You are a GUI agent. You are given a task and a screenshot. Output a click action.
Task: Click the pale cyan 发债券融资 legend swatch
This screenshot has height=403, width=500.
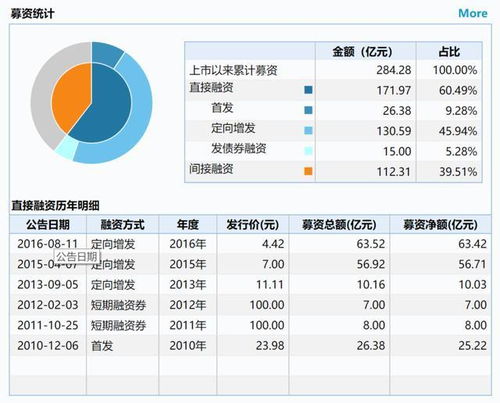[308, 151]
